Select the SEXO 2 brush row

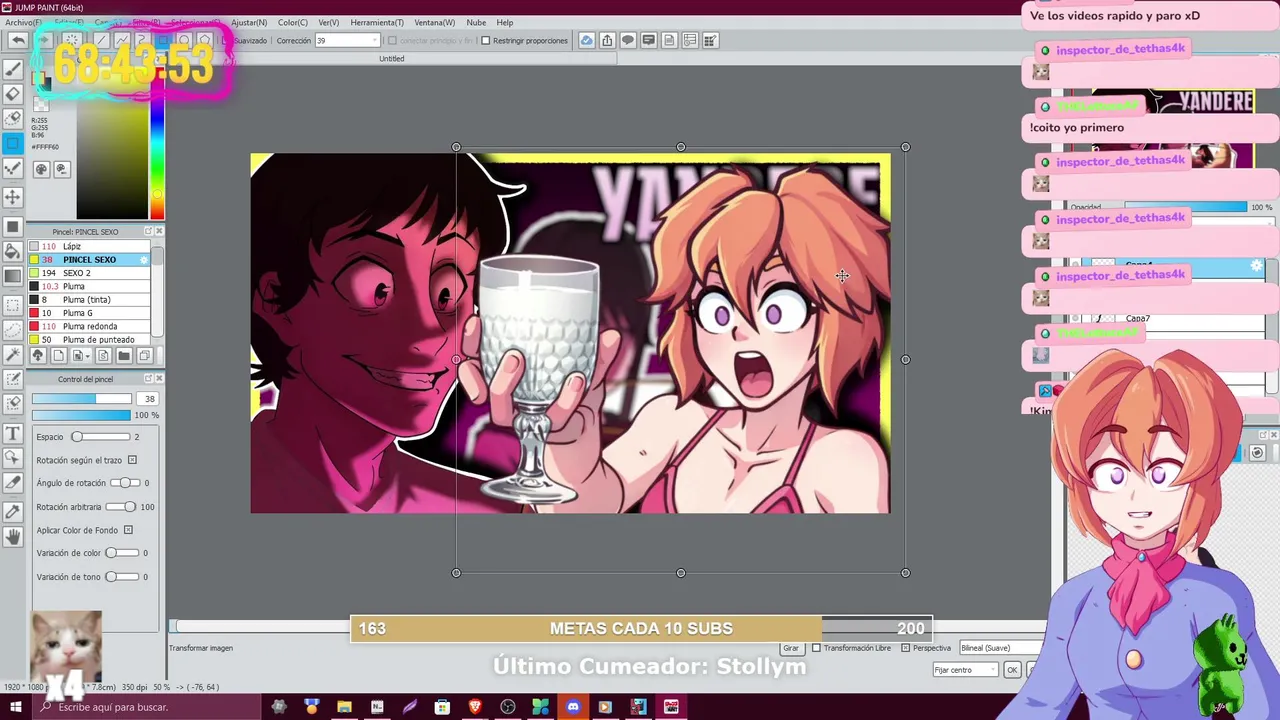89,273
